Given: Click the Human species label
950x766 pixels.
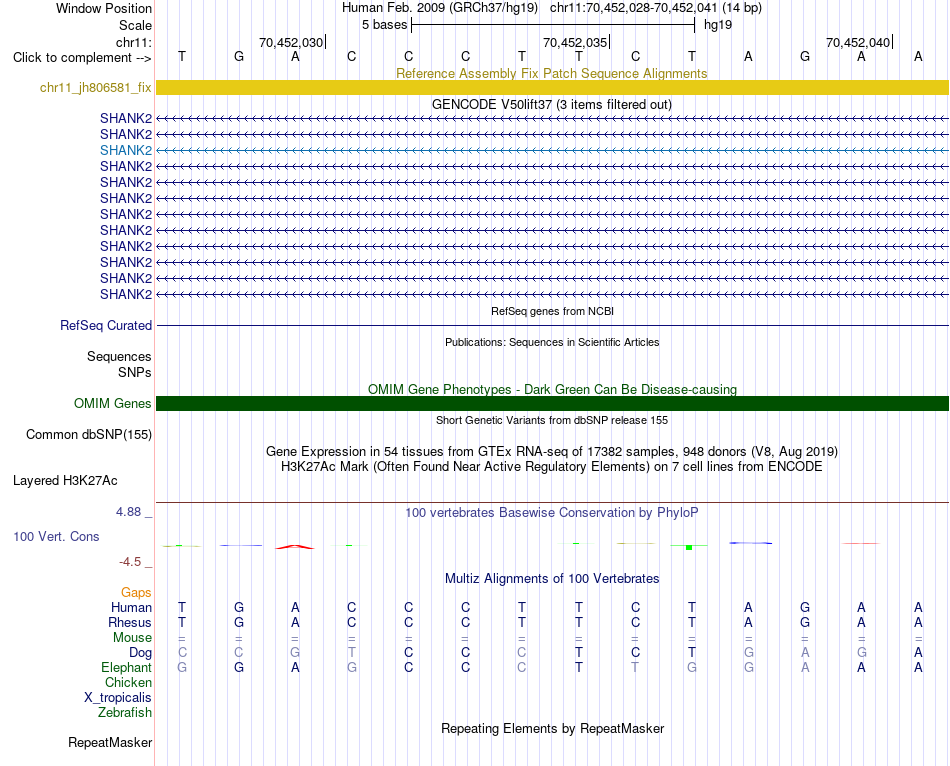Looking at the screenshot, I should (x=131, y=607).
